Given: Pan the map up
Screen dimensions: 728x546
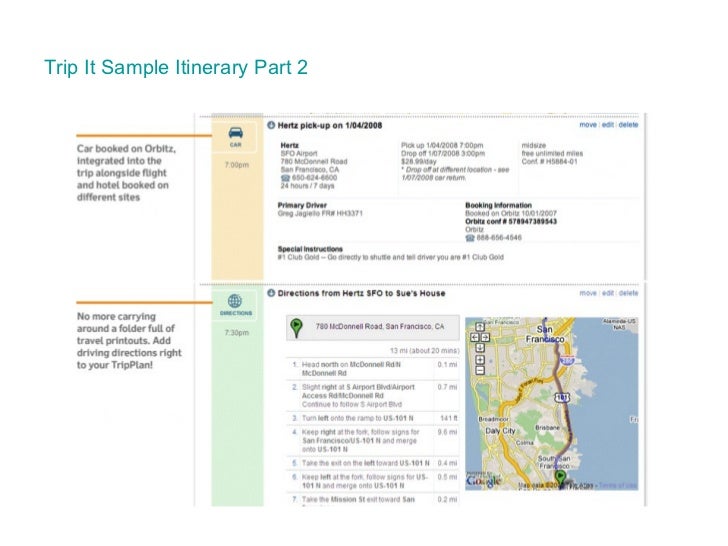Looking at the screenshot, I should [480, 327].
